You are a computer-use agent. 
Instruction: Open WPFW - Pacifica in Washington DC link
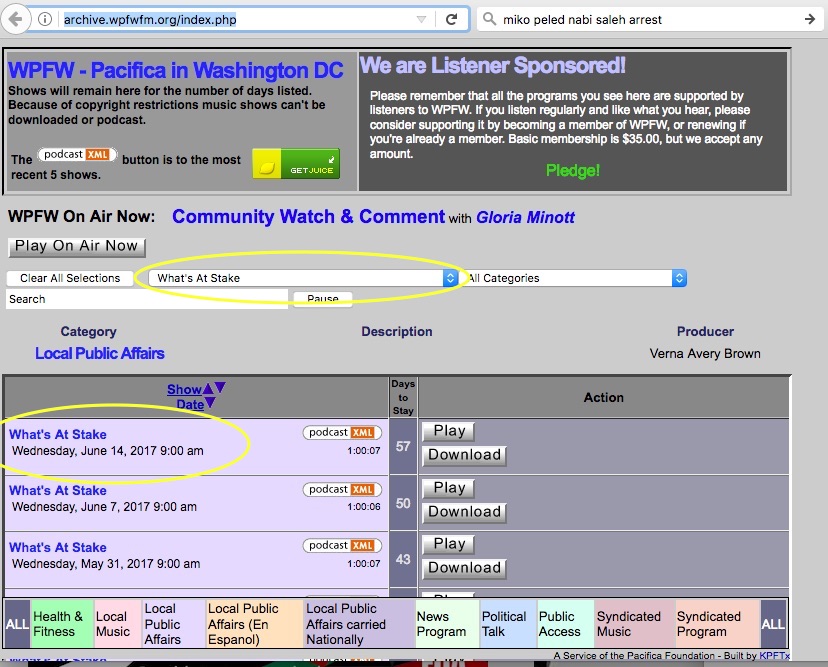tap(176, 70)
